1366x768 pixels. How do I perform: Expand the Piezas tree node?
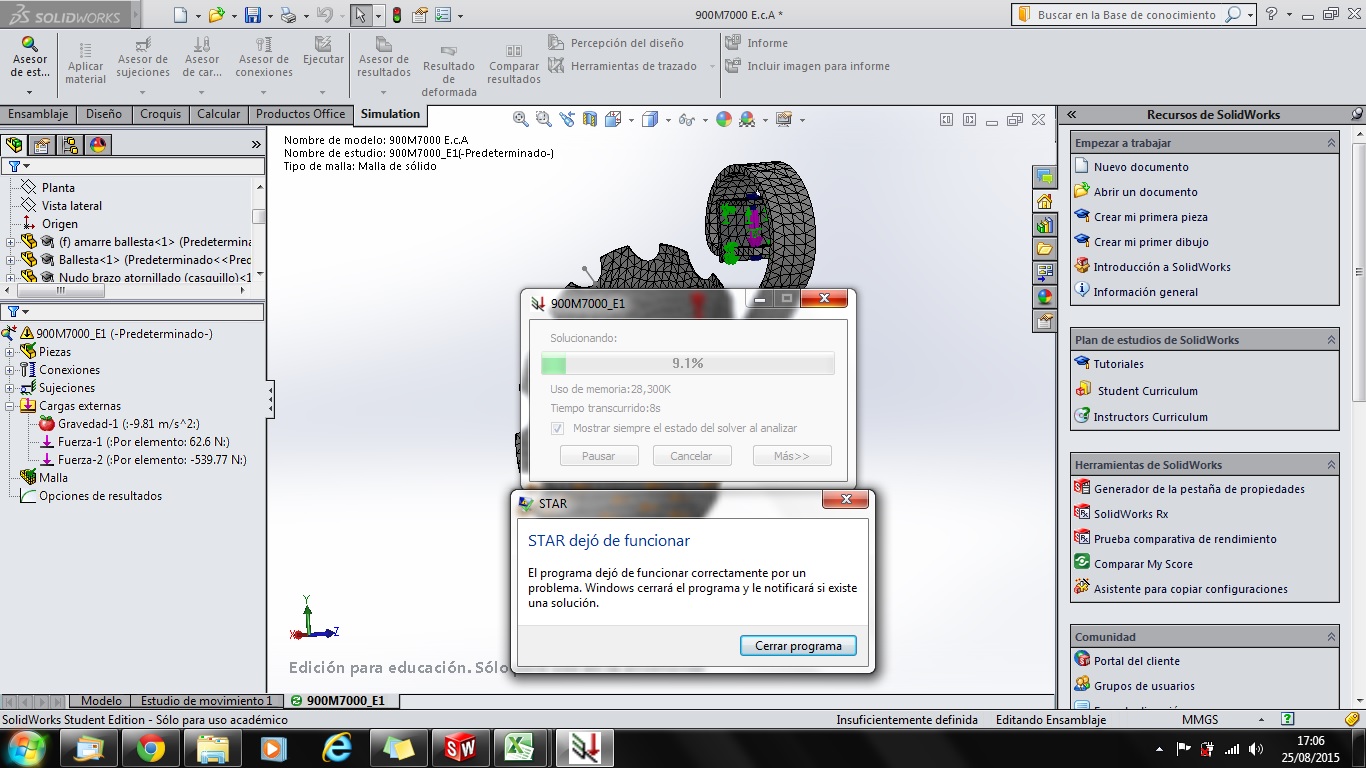pyautogui.click(x=10, y=352)
